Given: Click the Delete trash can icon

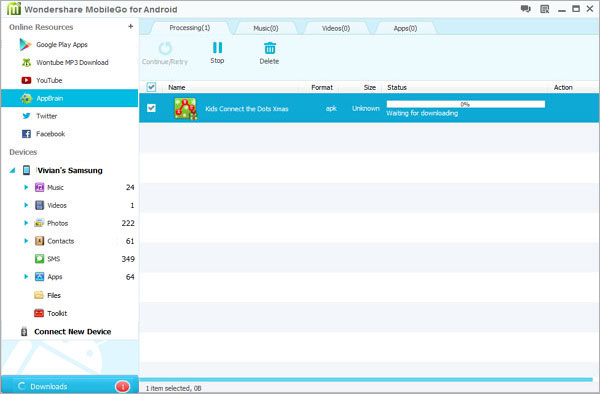Looking at the screenshot, I should click(x=270, y=48).
